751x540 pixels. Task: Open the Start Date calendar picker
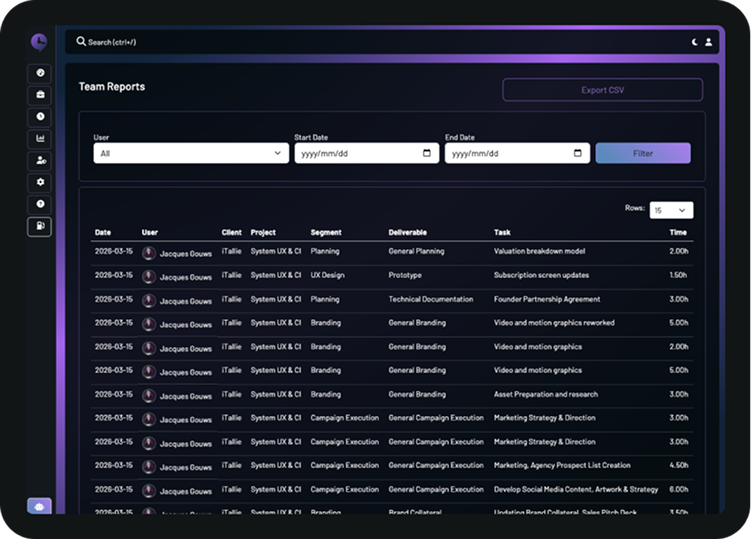tap(427, 153)
